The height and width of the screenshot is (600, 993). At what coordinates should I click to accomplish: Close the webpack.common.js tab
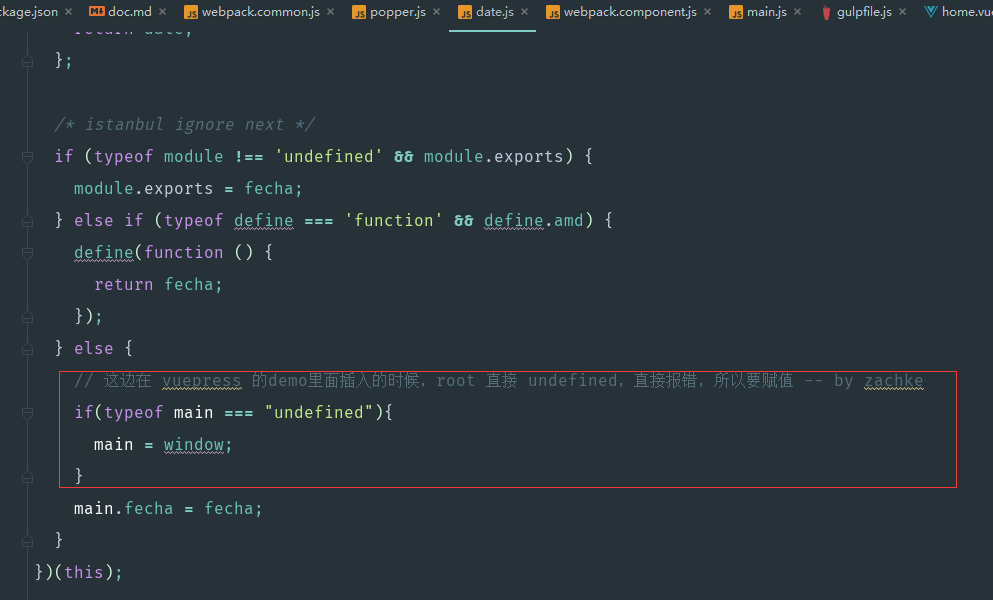[x=331, y=11]
